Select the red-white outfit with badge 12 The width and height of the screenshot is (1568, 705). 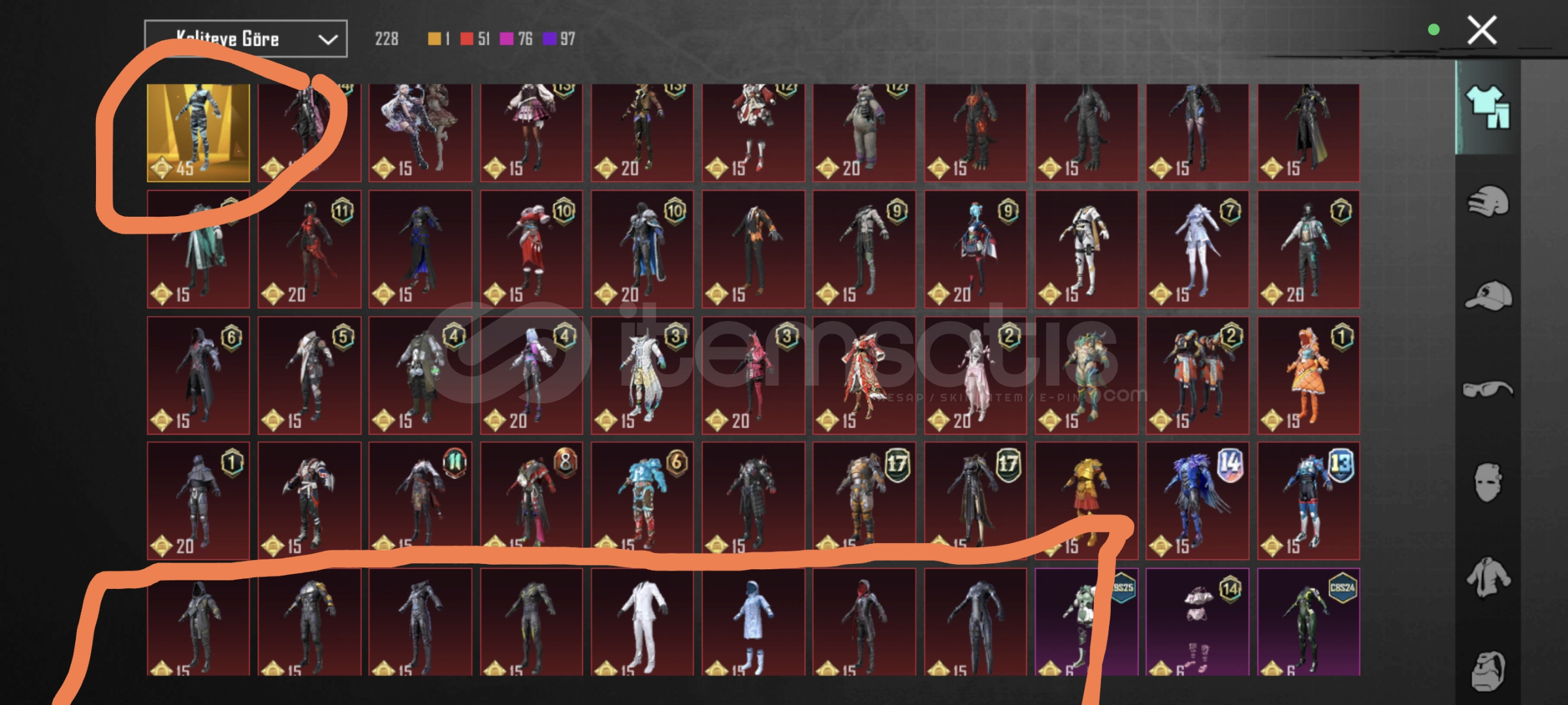(753, 133)
